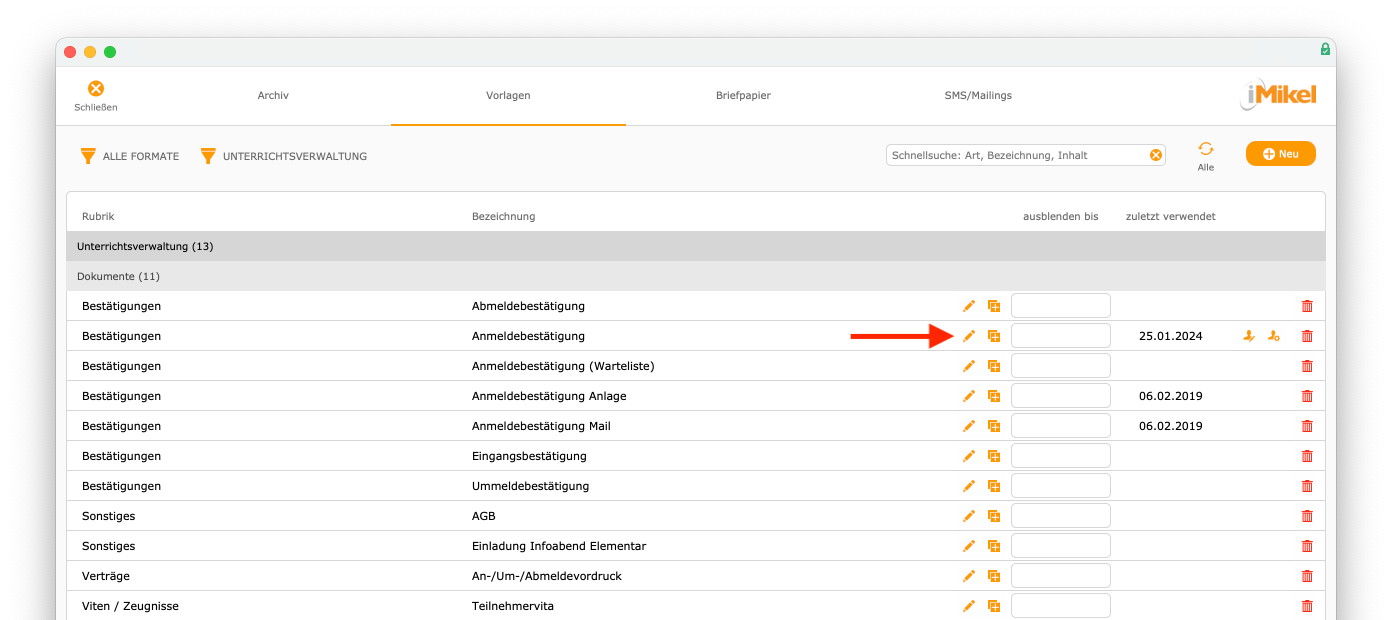
Task: Click ausblenden bis field for Anmeldebestätigung Mail
Action: 1061,426
